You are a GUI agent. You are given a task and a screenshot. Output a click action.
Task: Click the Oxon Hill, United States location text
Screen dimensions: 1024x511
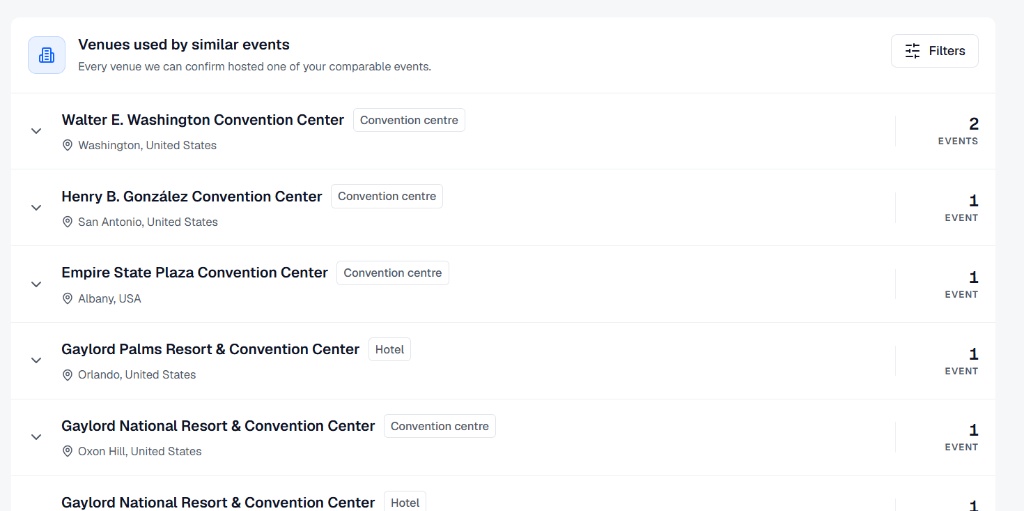[x=140, y=452]
